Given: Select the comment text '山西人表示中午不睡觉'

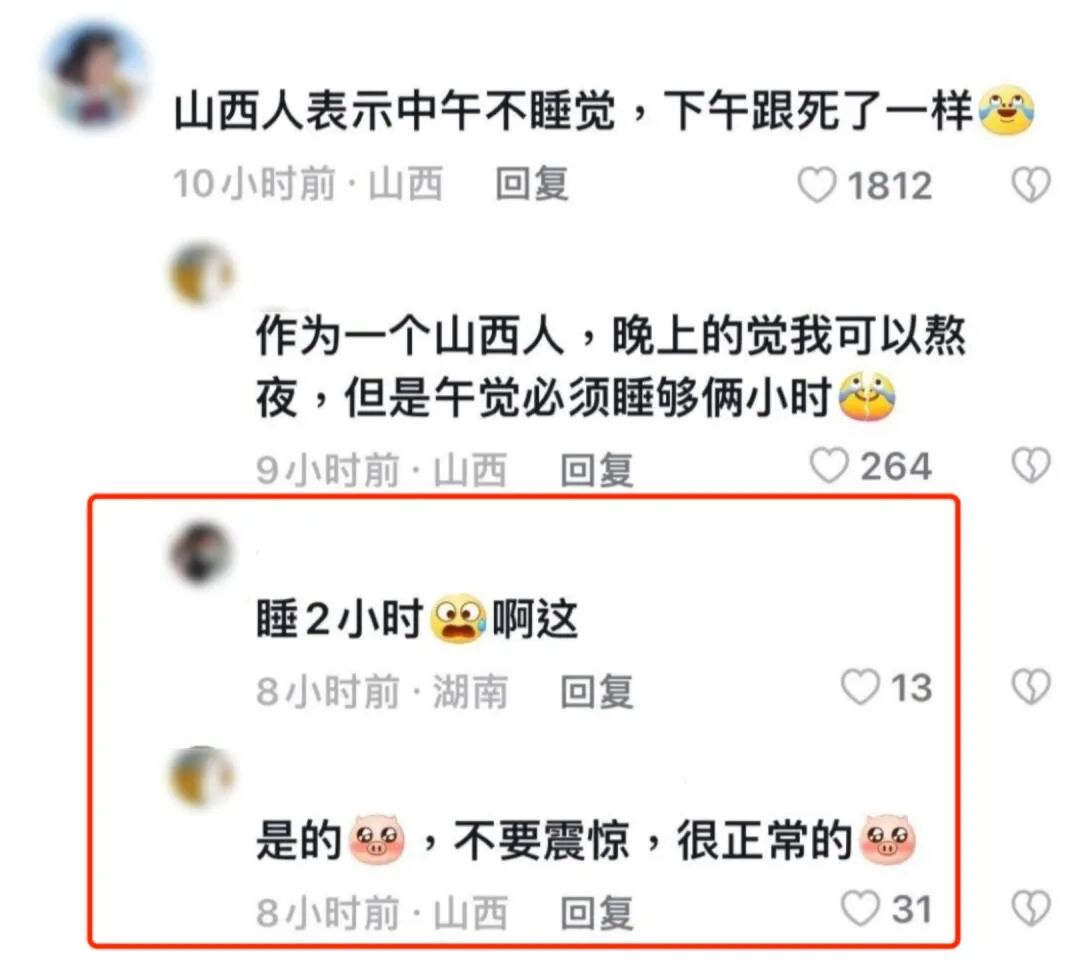Looking at the screenshot, I should (x=394, y=111).
